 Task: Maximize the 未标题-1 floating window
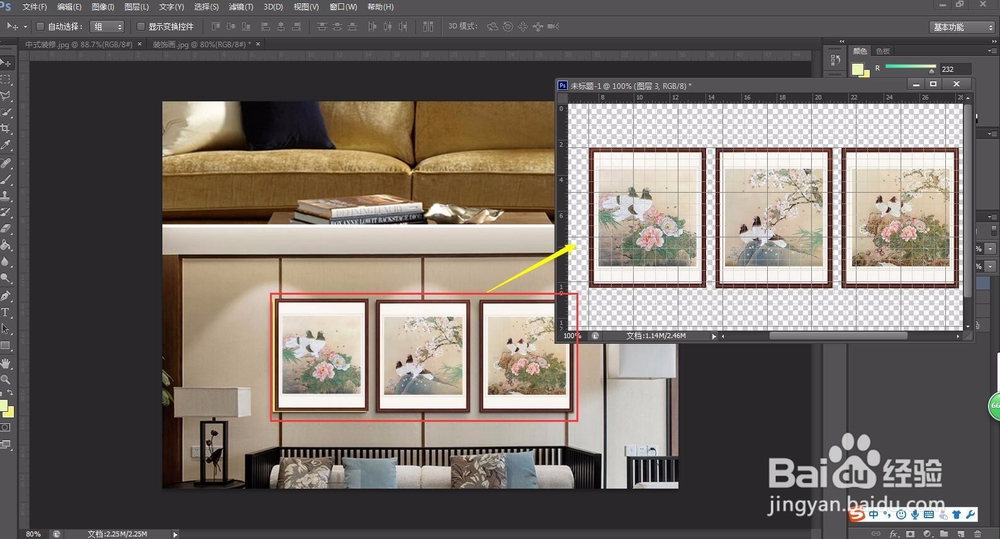pyautogui.click(x=933, y=84)
